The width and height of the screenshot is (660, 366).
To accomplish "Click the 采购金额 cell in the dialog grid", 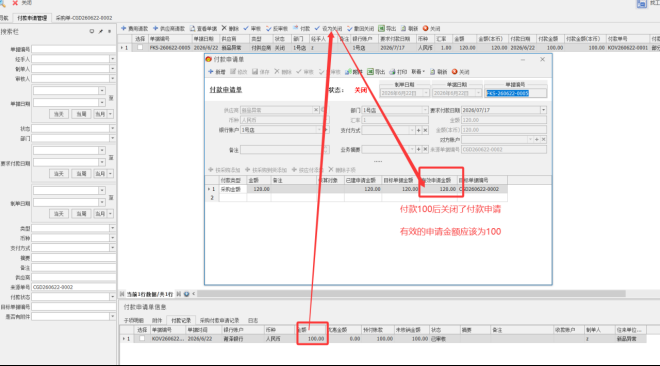I will [x=233, y=189].
